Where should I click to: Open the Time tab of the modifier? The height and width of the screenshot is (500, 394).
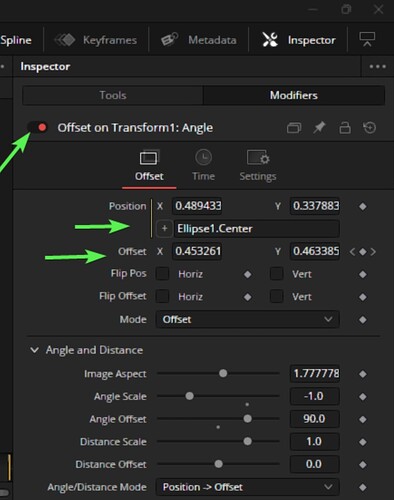203,165
